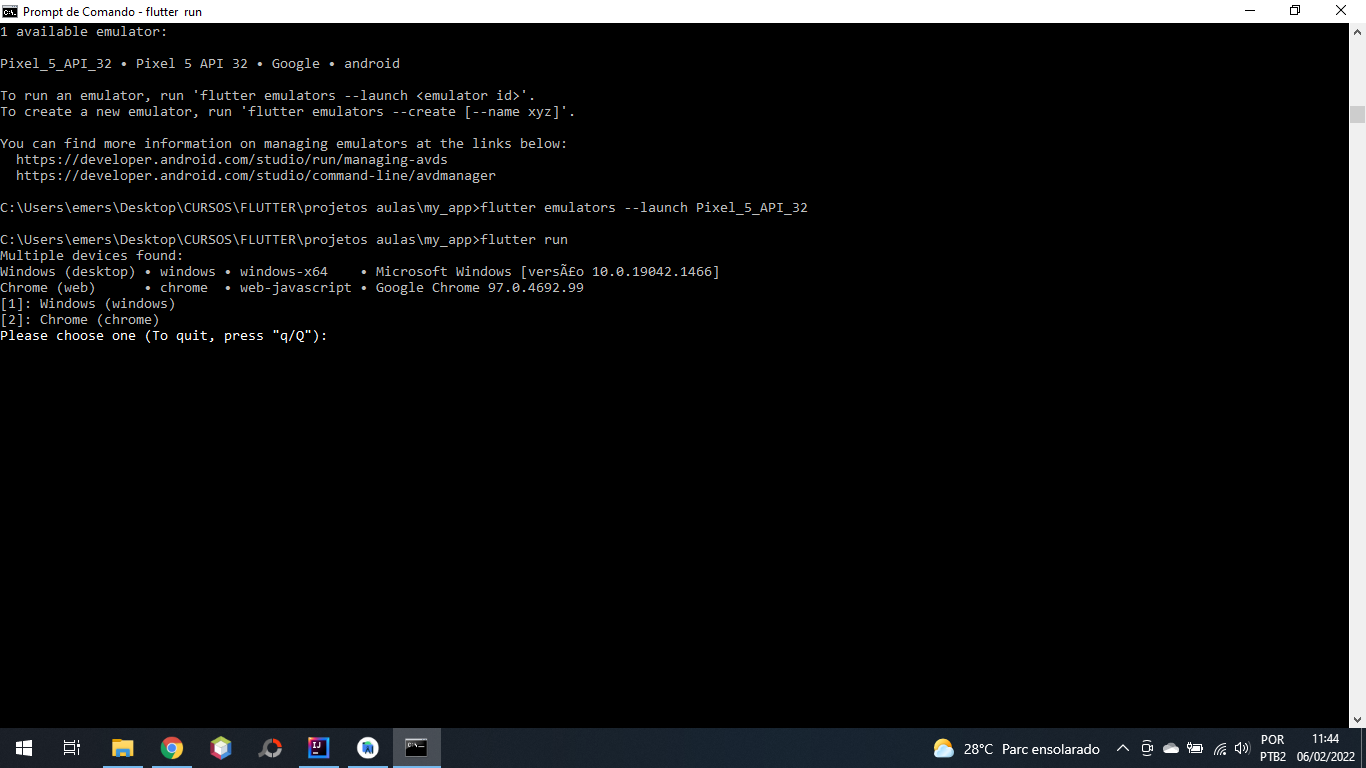Image resolution: width=1366 pixels, height=768 pixels.
Task: Click the '[2]: Chrome (chrome)' line
Action: point(80,320)
